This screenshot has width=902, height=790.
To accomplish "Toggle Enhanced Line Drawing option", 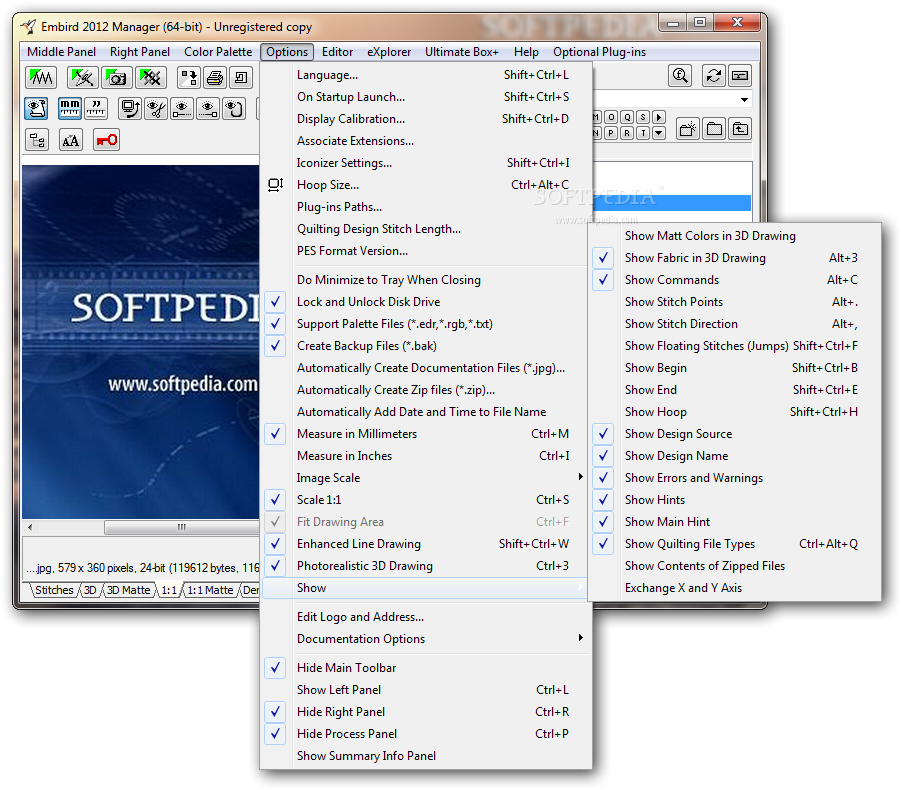I will coord(426,544).
